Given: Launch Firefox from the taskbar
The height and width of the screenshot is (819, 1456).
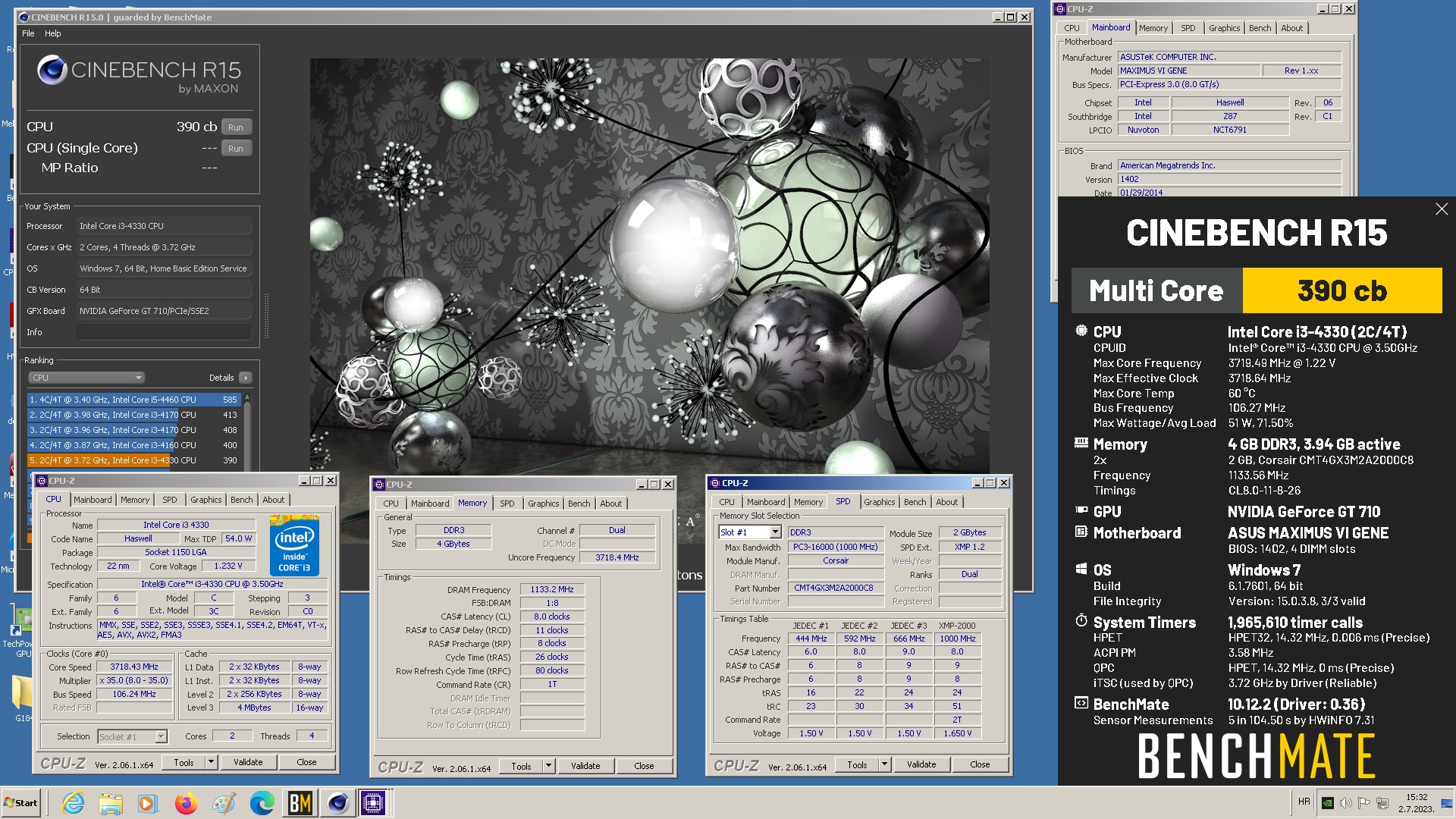Looking at the screenshot, I should 186,803.
